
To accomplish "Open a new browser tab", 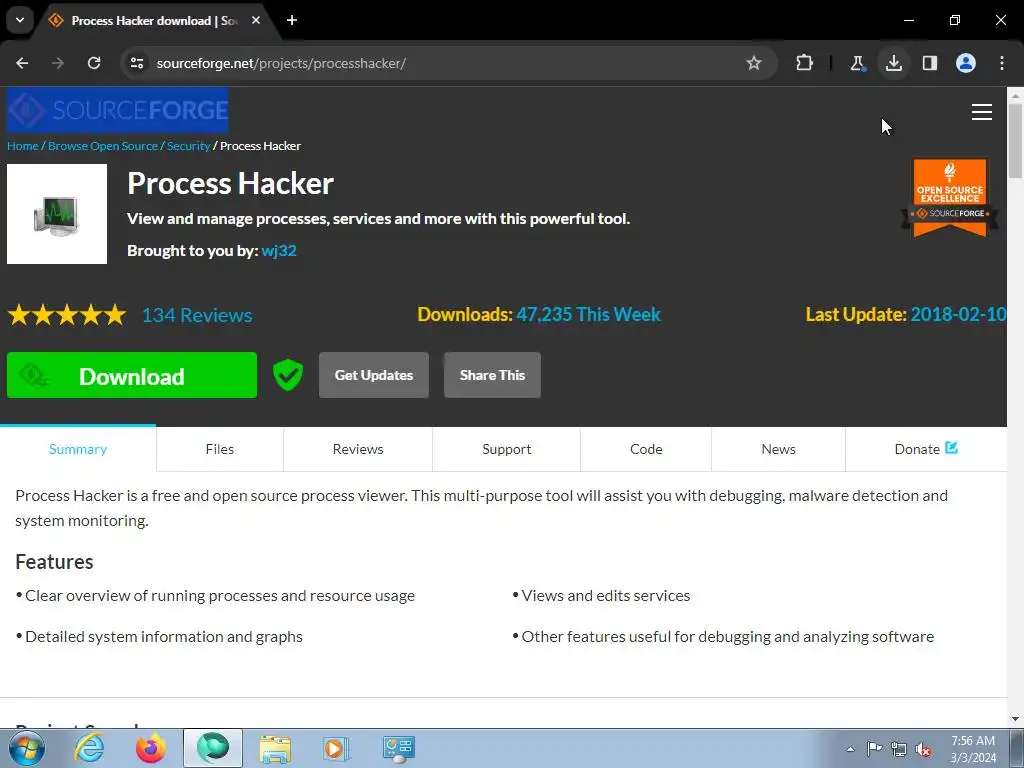I will pyautogui.click(x=292, y=20).
